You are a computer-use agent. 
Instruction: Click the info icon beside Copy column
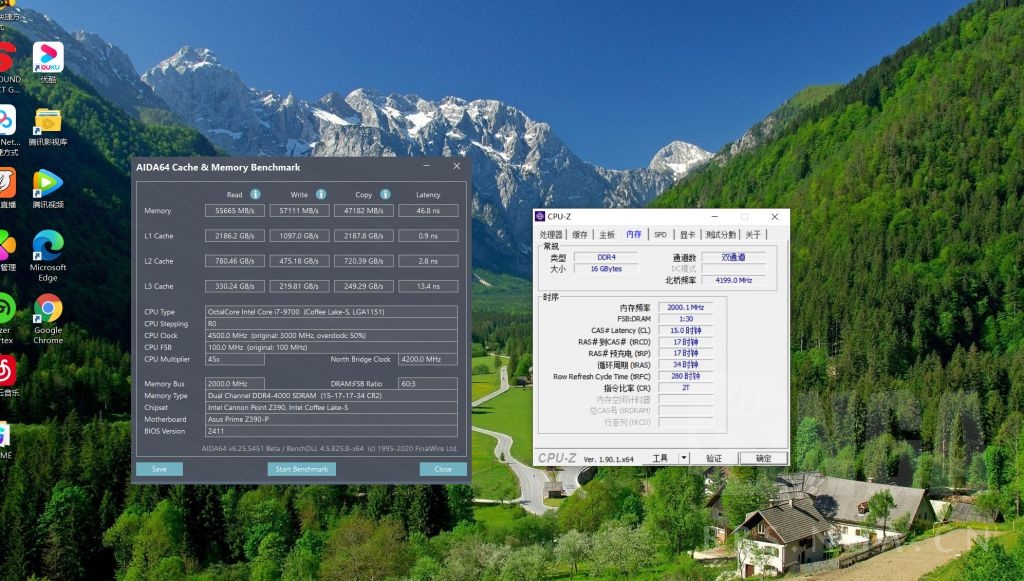point(385,194)
